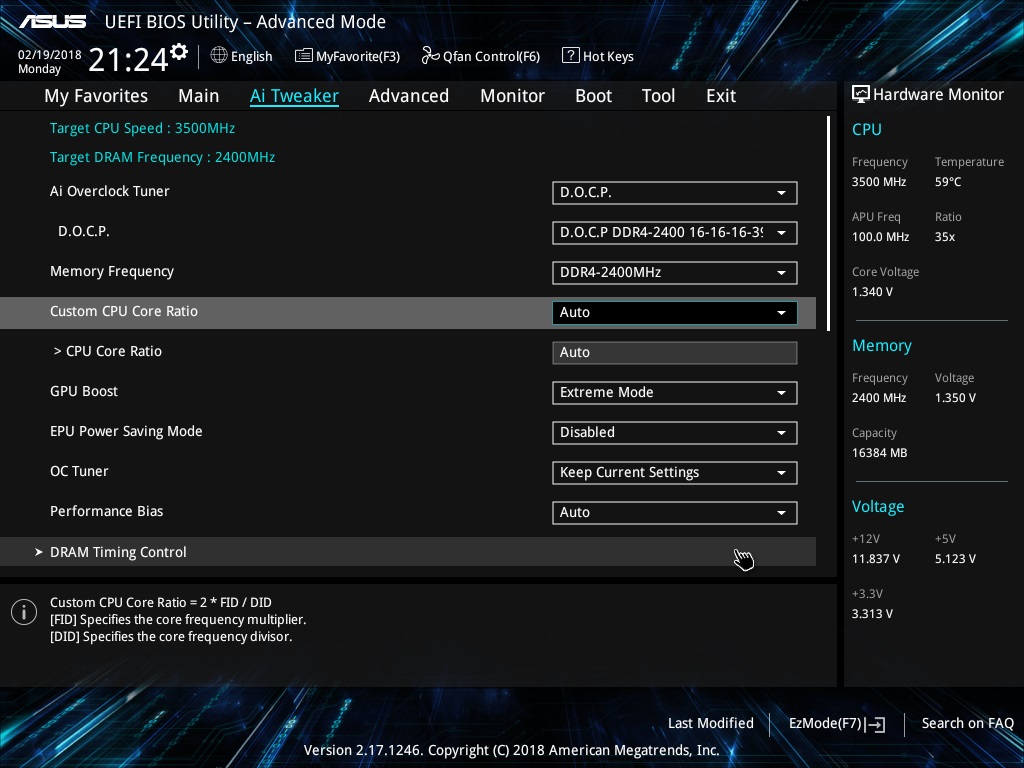This screenshot has height=768, width=1024.
Task: Click the Hardware Monitor CPU section heading
Action: click(x=867, y=129)
